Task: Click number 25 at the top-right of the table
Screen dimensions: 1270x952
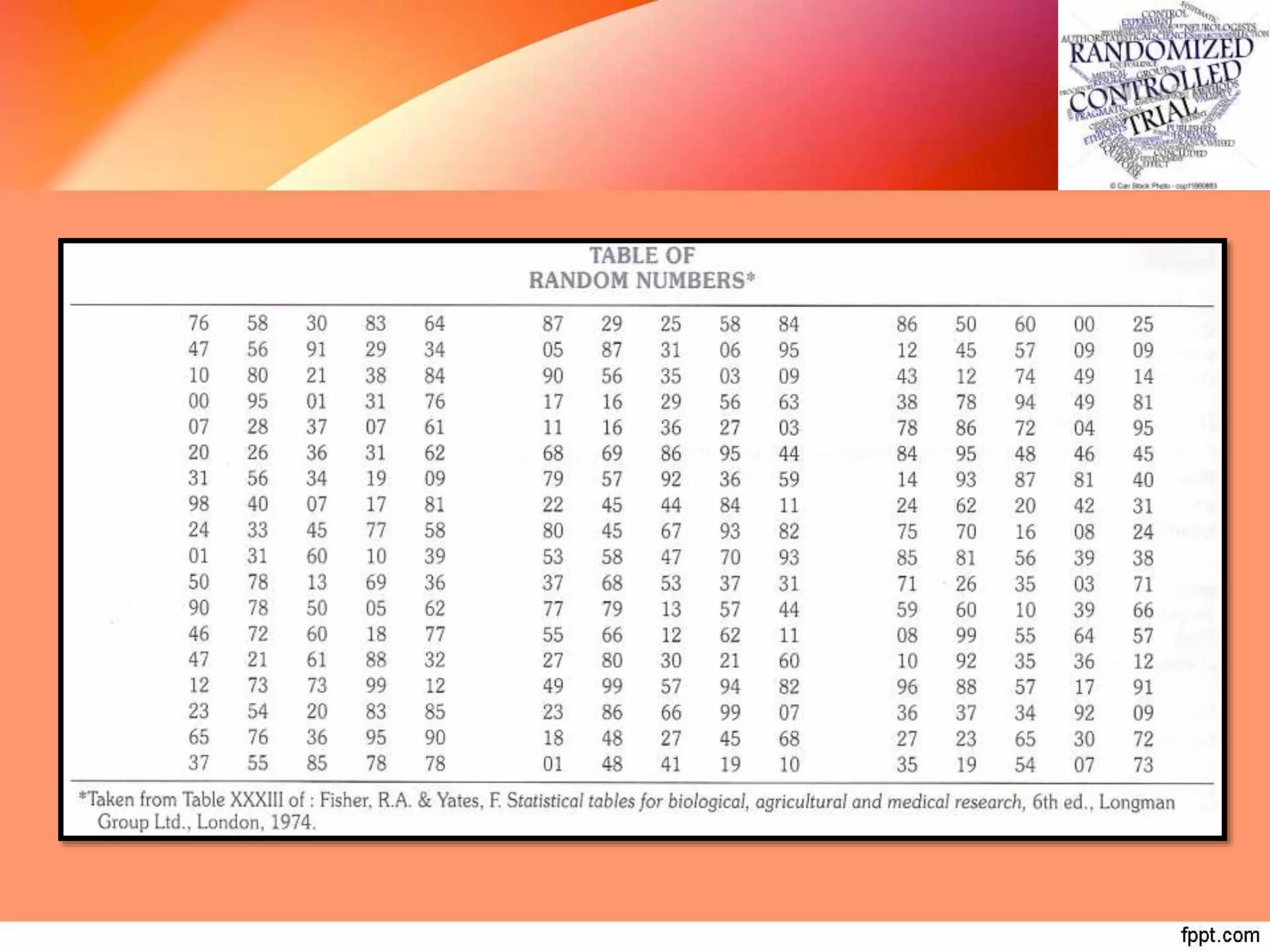Action: (x=1143, y=324)
